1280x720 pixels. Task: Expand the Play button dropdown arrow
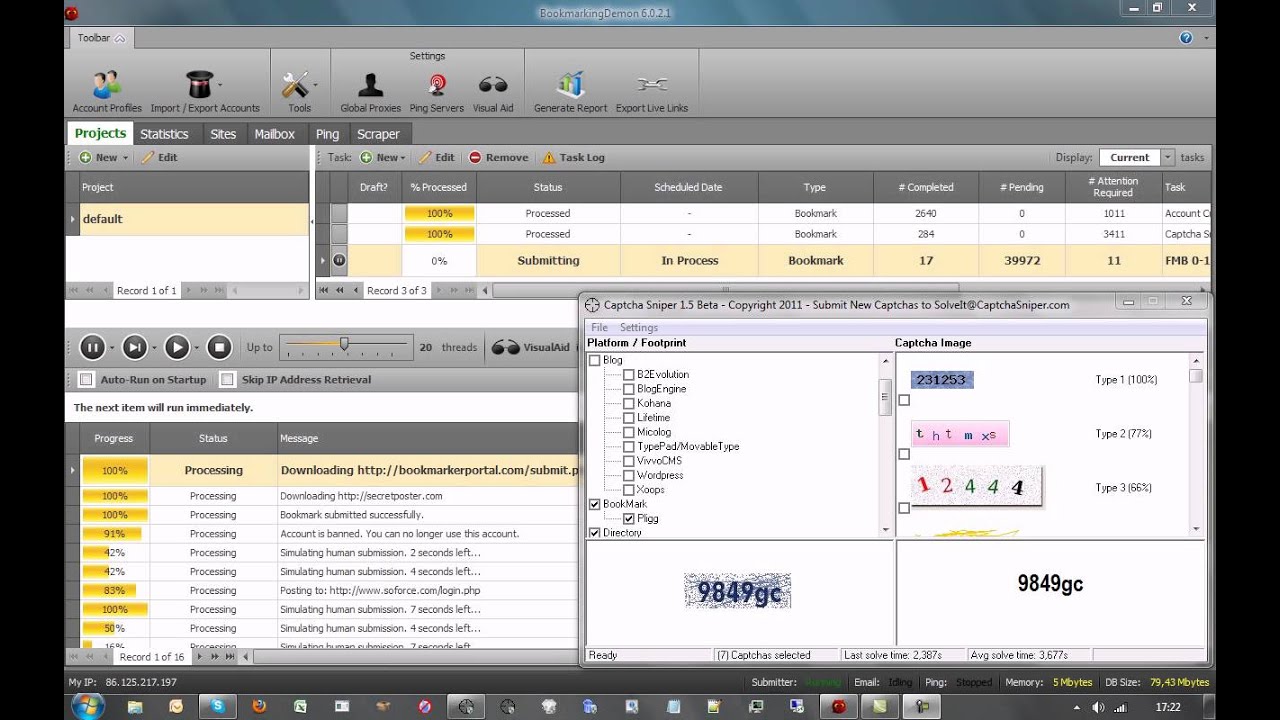[x=196, y=348]
